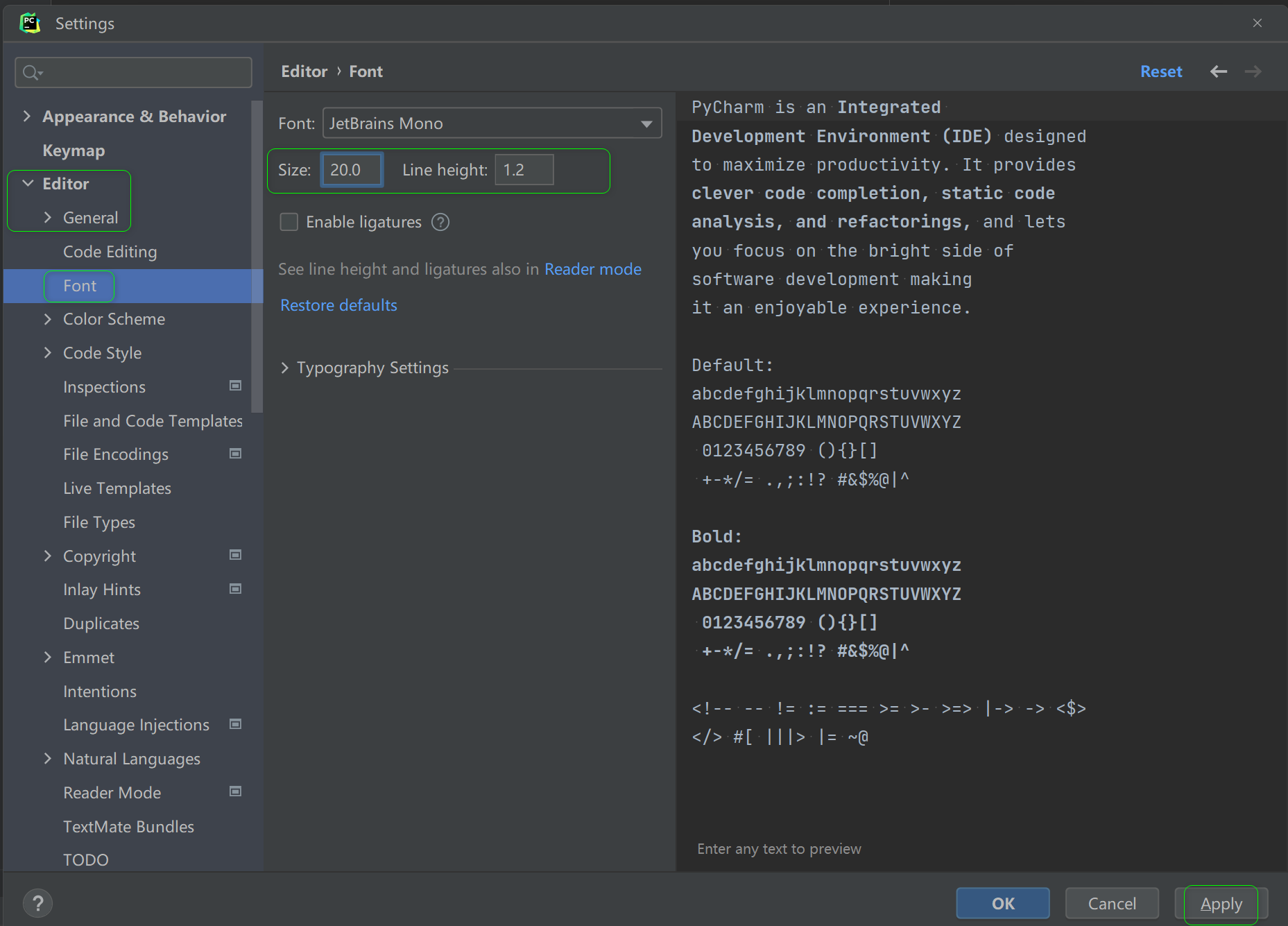Click the Line height input field
Image resolution: width=1288 pixels, height=926 pixels.
click(524, 170)
